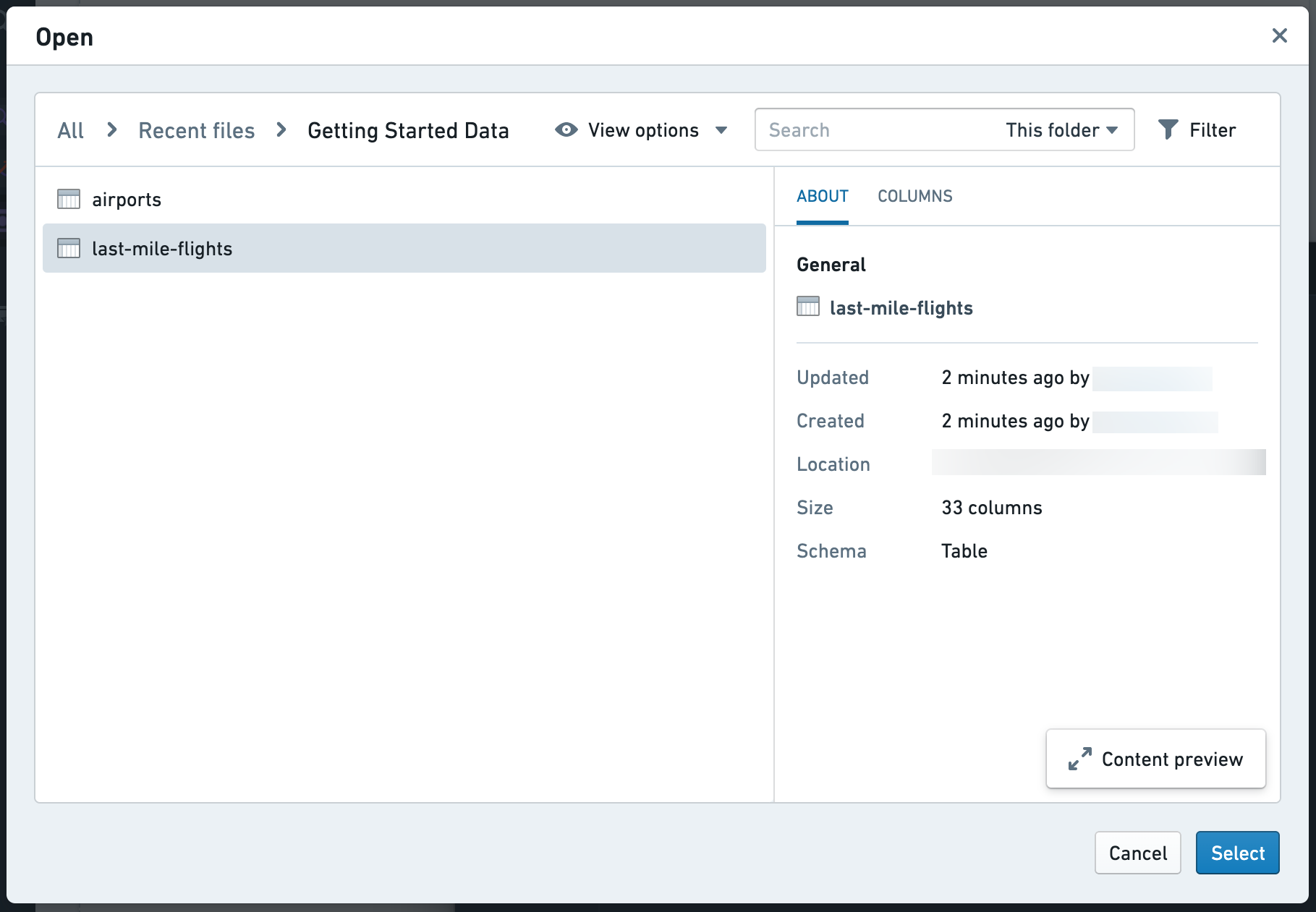Click the airports dataset table icon
Screen dimensions: 1316x912
tap(69, 199)
